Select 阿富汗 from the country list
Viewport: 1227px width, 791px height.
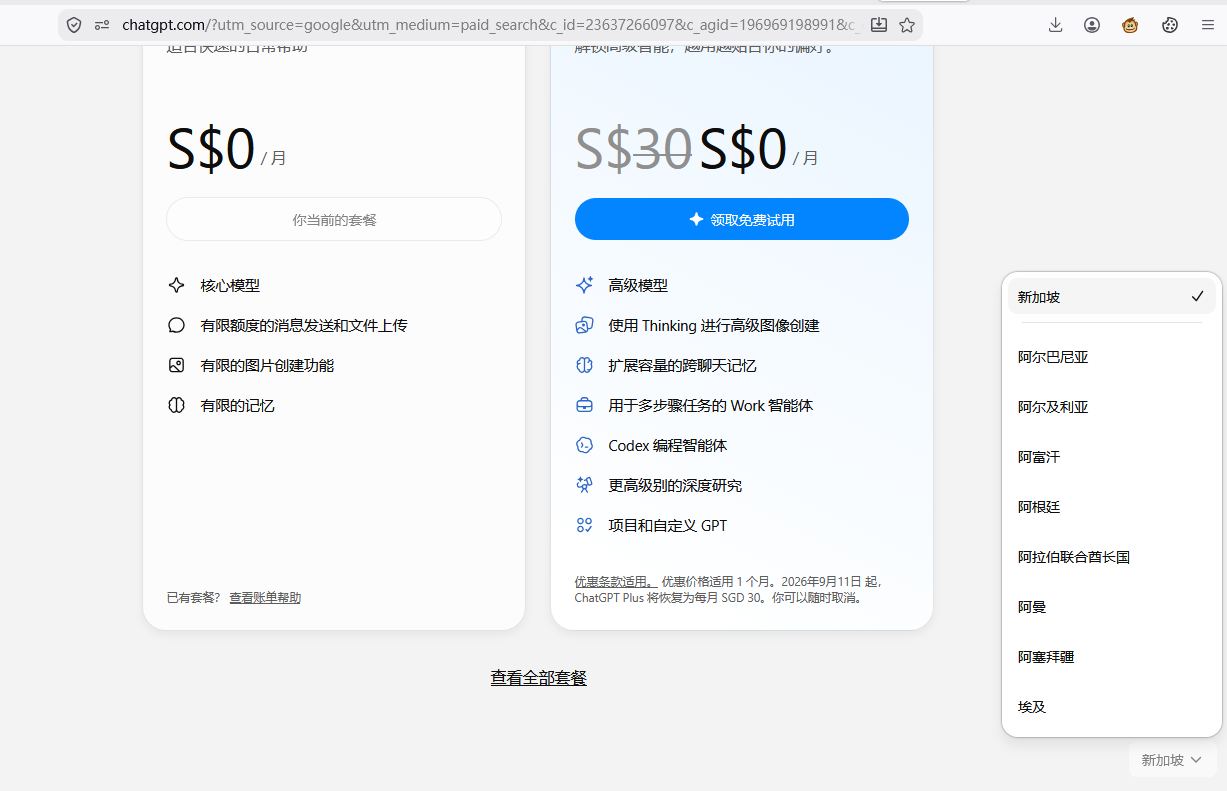pos(1112,457)
